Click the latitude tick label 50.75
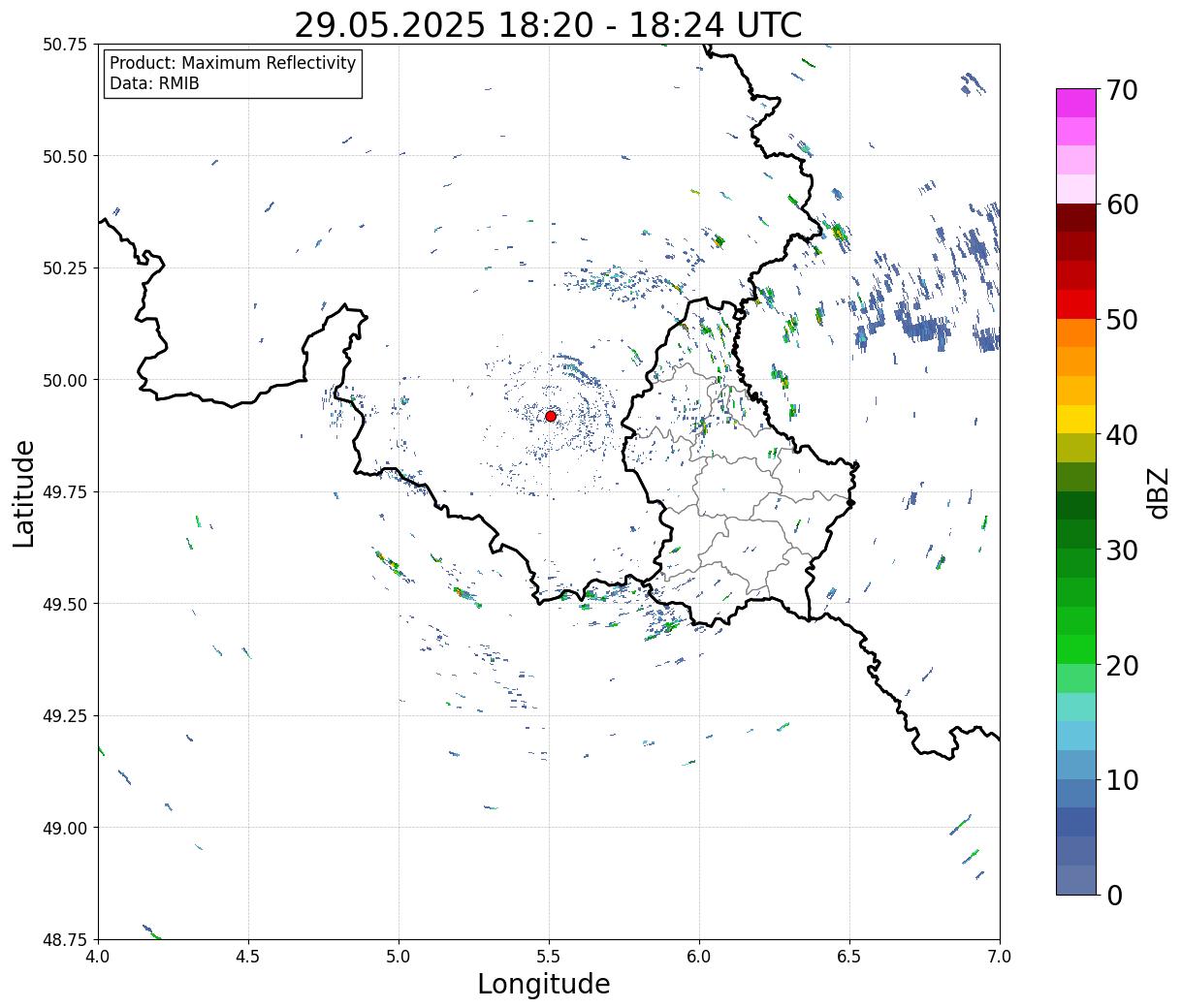Screen dimensions: 1182x1008 tap(65, 45)
